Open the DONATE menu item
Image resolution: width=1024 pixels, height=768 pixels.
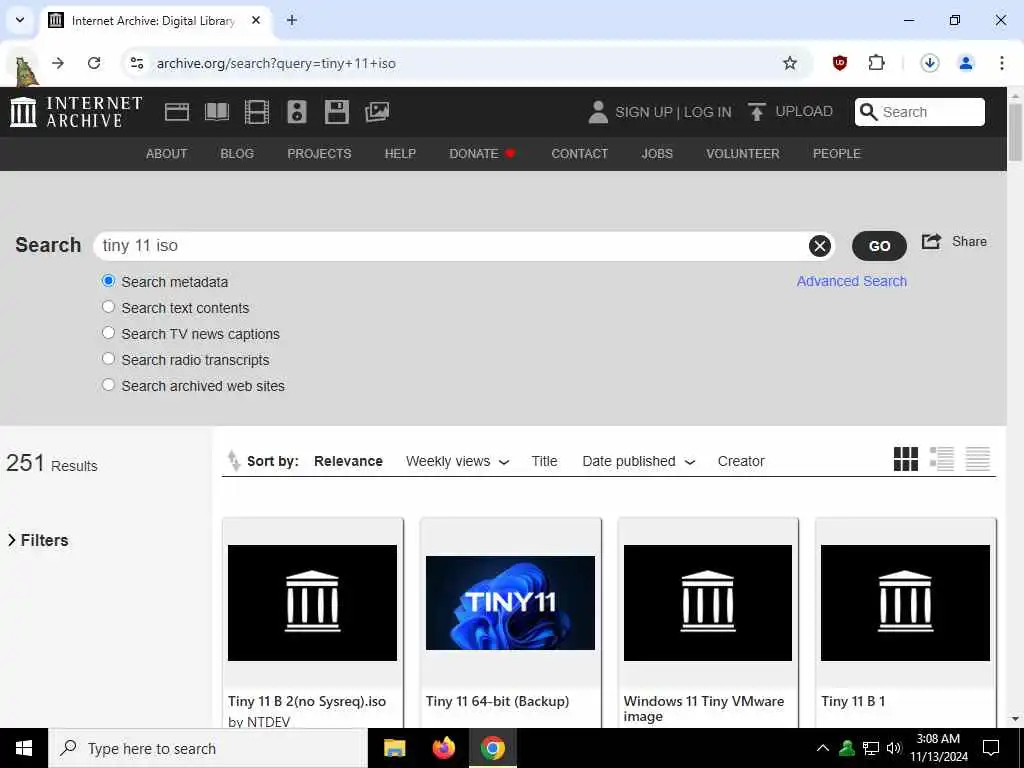click(483, 153)
